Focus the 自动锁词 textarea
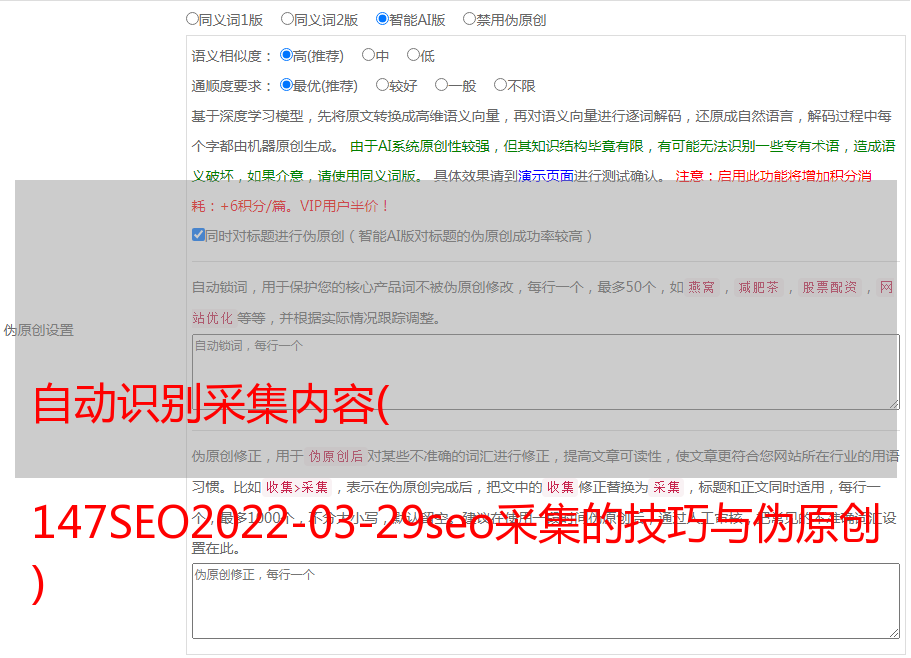This screenshot has width=911, height=658. pyautogui.click(x=546, y=372)
